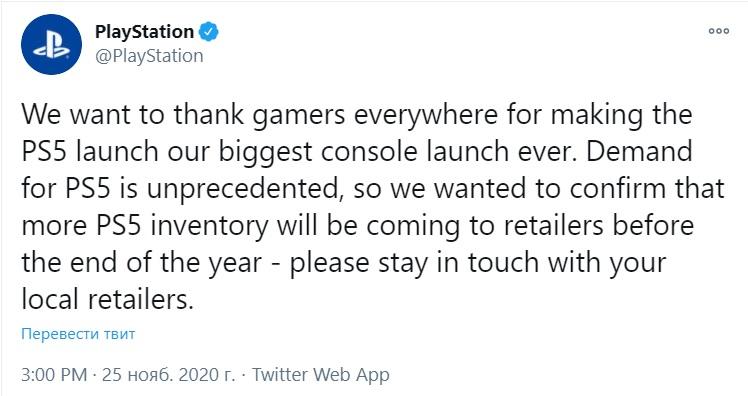This screenshot has height=396, width=748.
Task: Open the PlayStation profile avatar
Action: tap(51, 44)
